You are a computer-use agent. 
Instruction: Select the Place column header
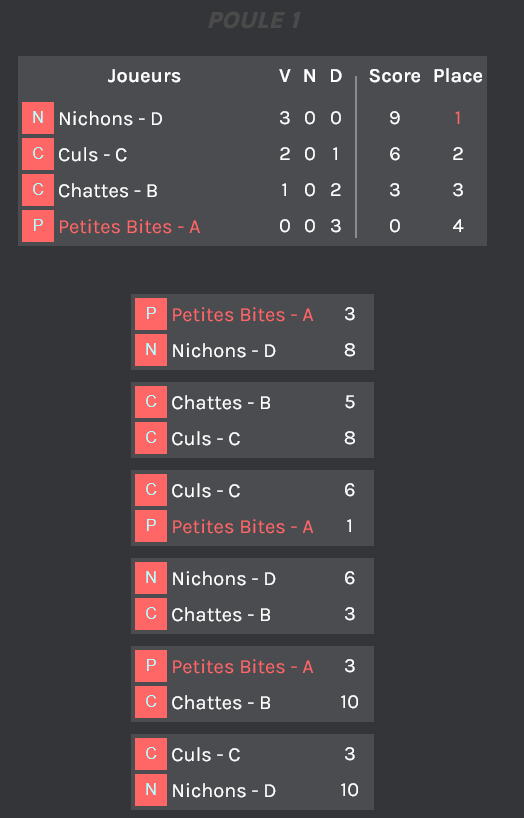[x=458, y=76]
